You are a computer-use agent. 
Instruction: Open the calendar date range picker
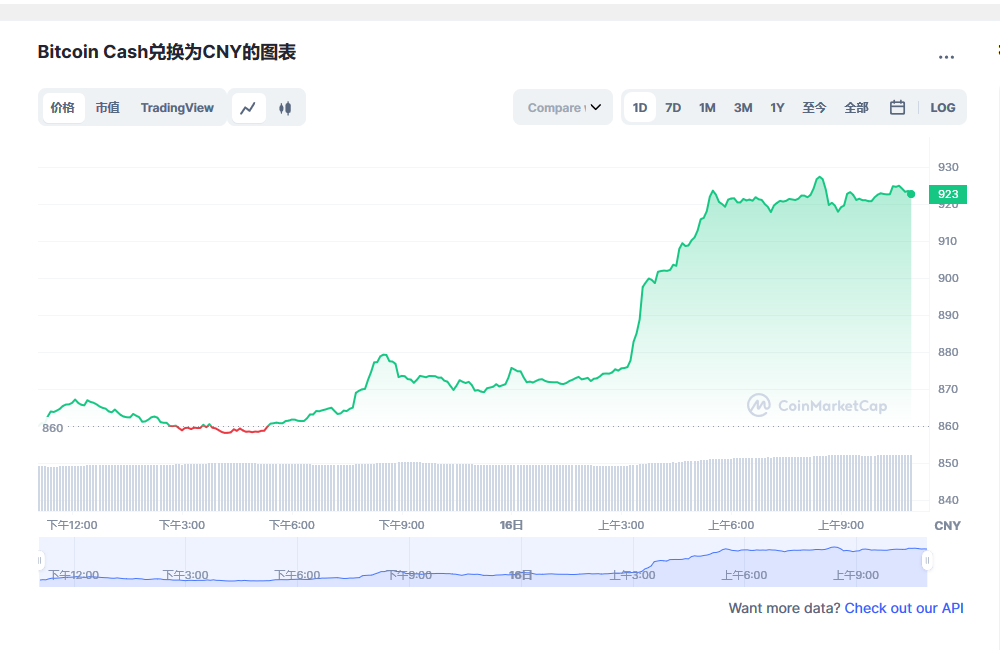point(897,108)
